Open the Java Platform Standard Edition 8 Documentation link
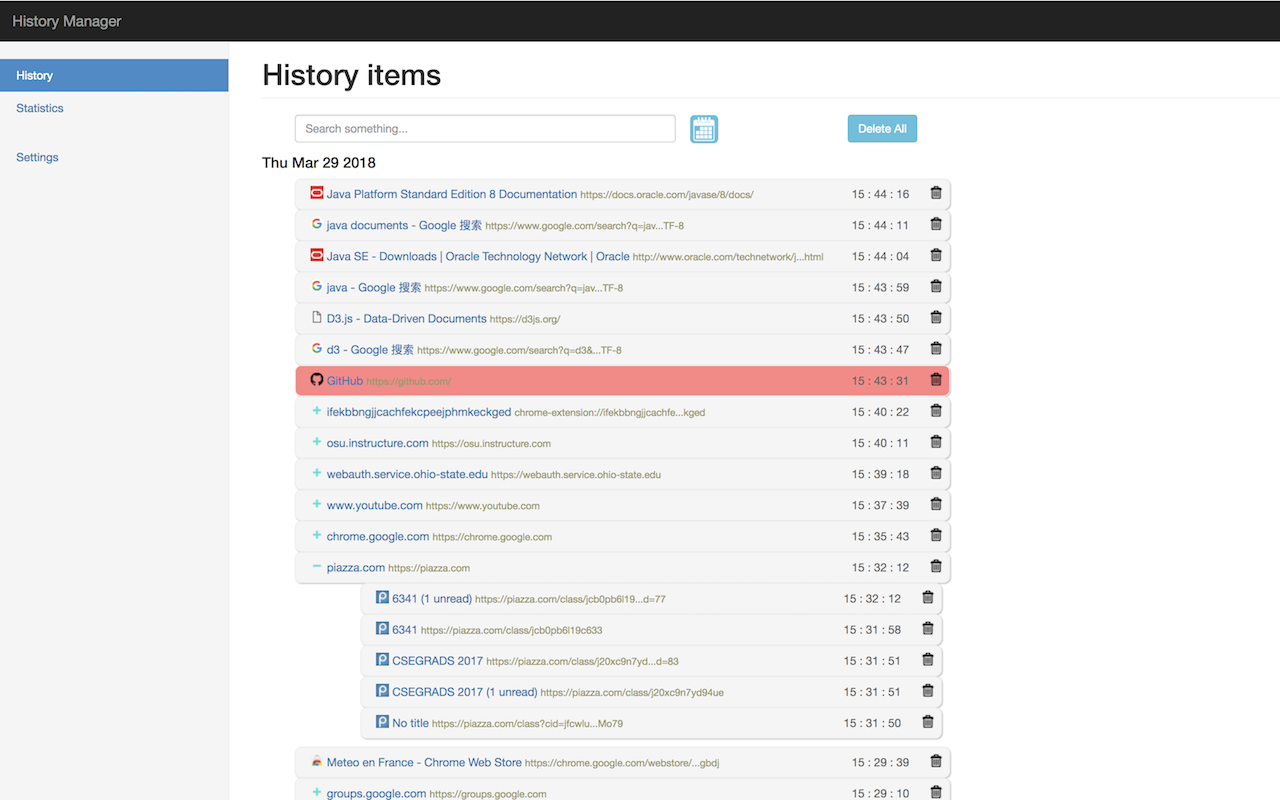 (x=452, y=194)
